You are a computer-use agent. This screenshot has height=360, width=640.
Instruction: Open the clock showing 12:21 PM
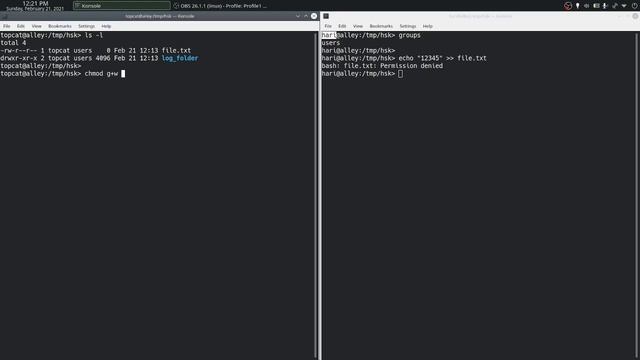[x=35, y=6]
